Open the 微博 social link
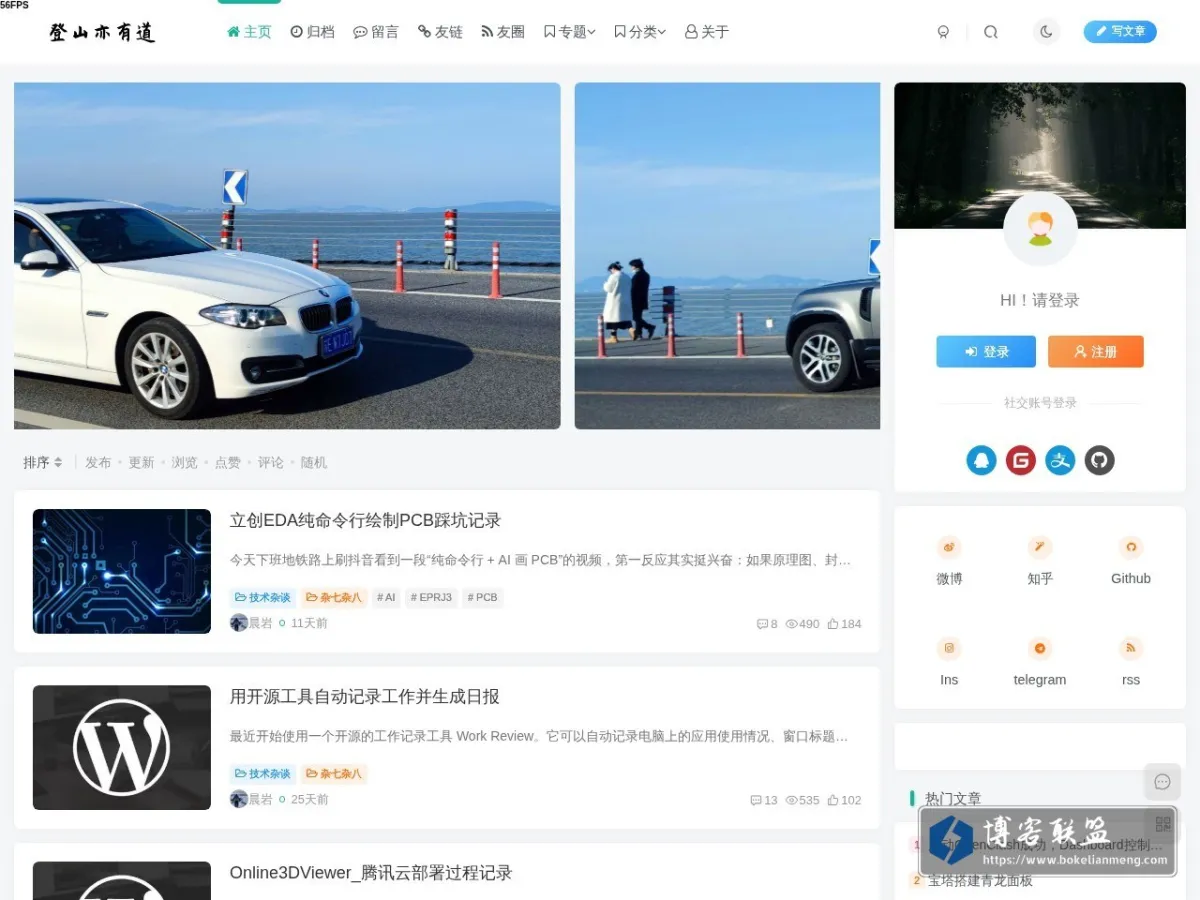This screenshot has height=900, width=1200. (x=949, y=561)
